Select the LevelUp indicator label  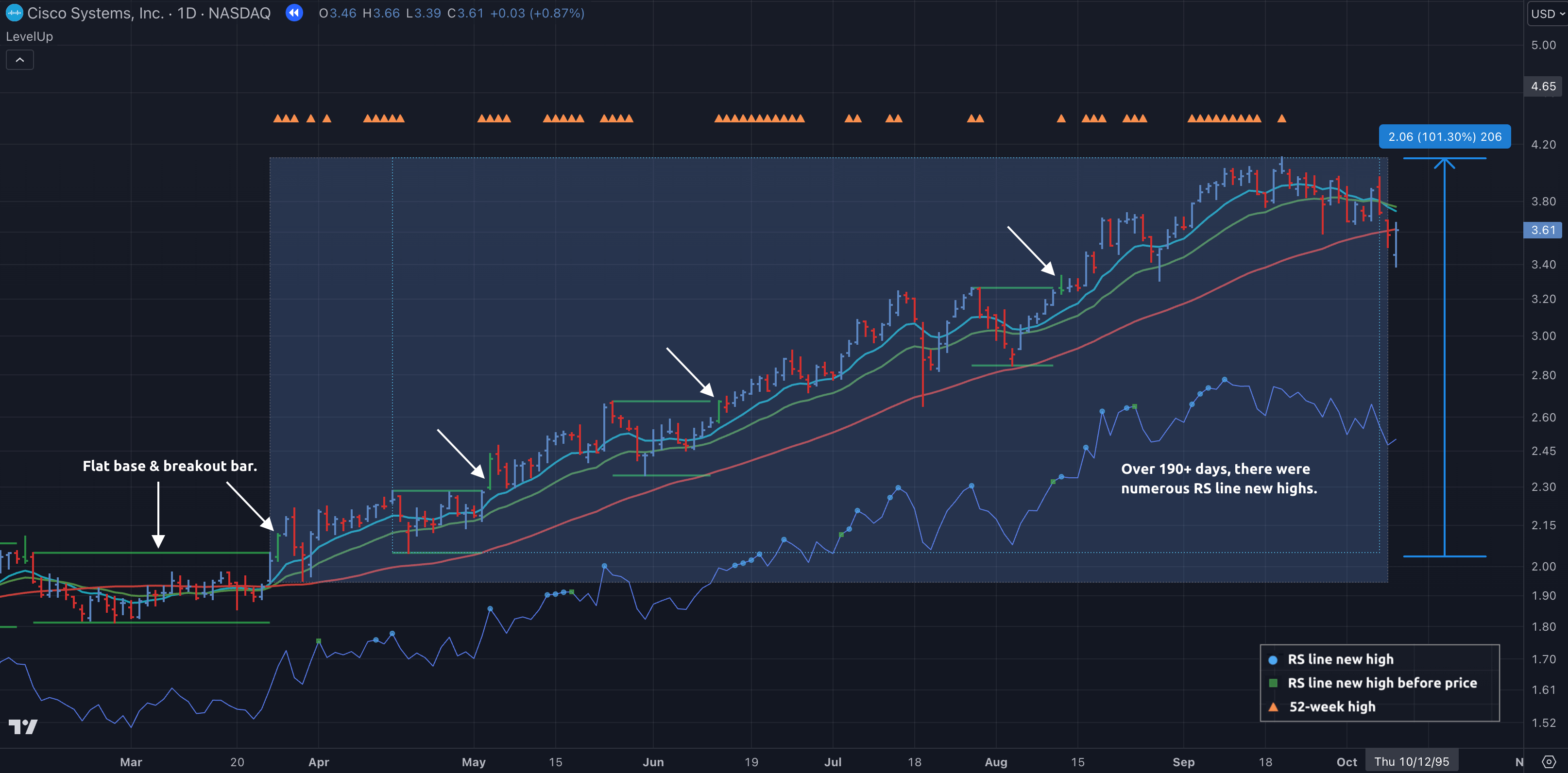click(x=29, y=36)
